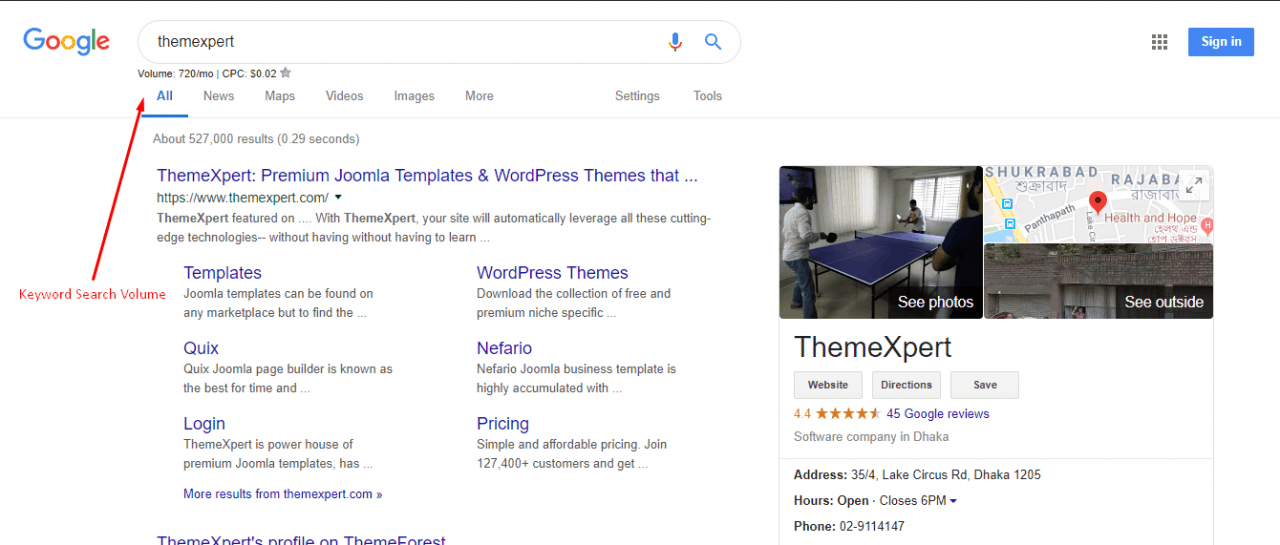
Task: Open the Templates sitelink
Action: (222, 273)
